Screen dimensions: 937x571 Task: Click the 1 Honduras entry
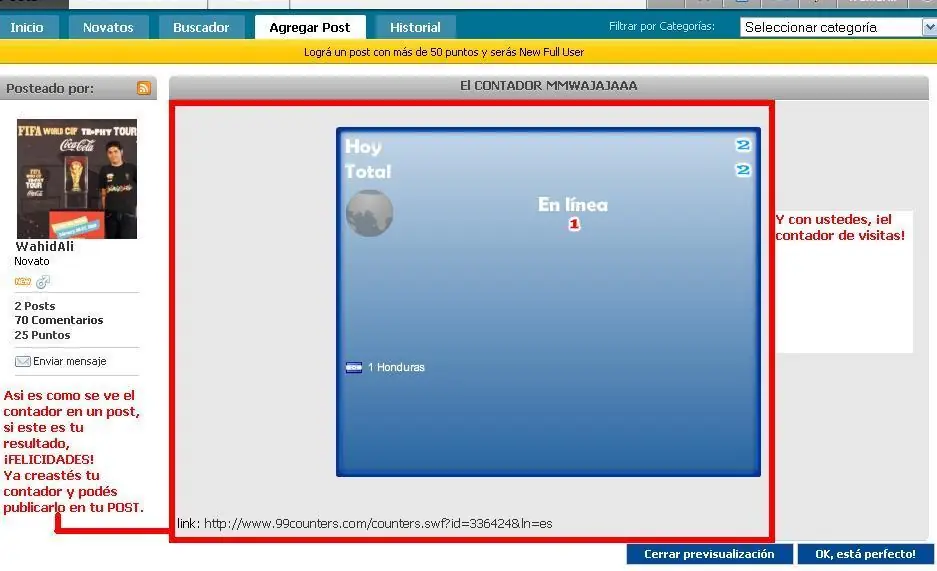pos(396,367)
